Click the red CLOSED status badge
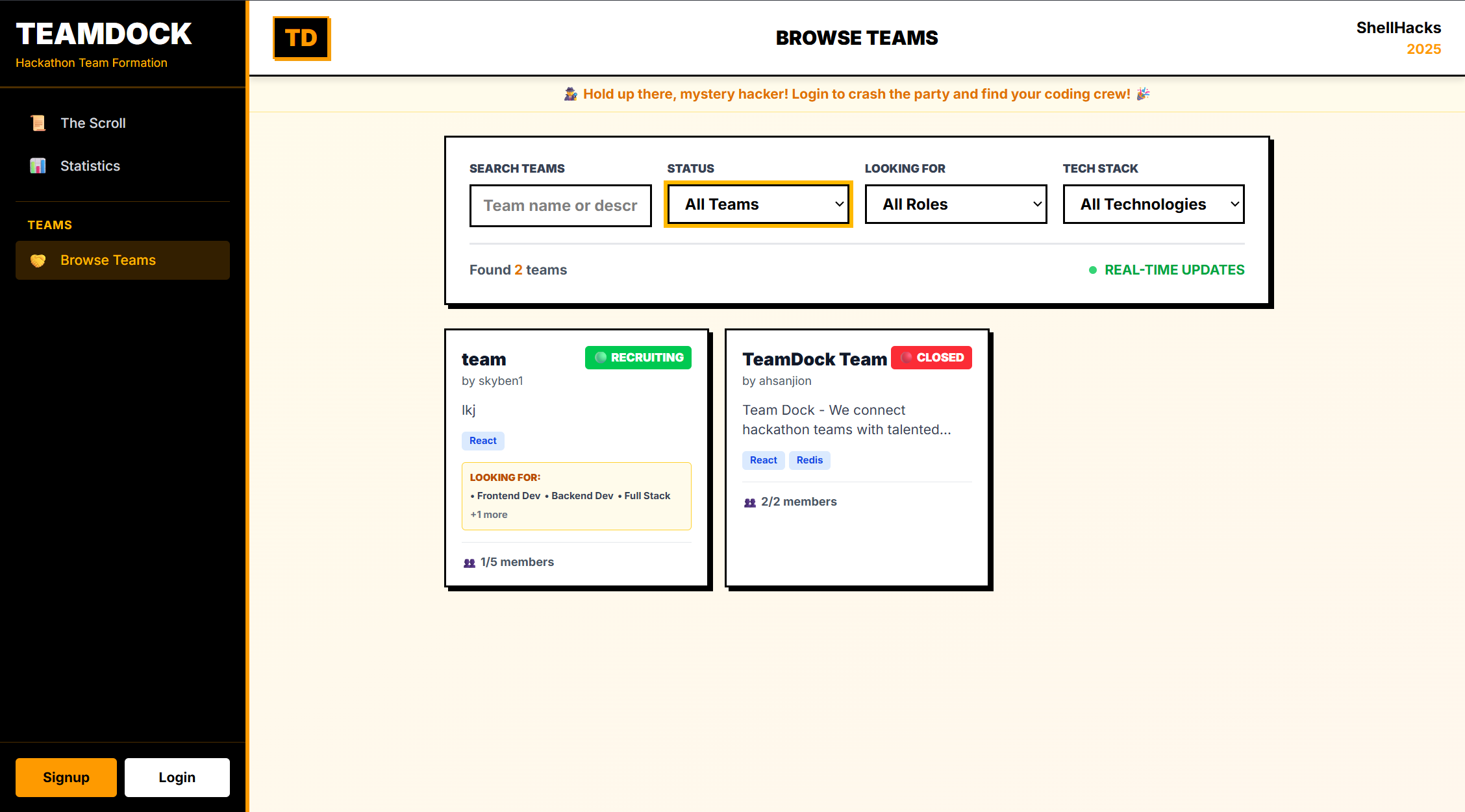Image resolution: width=1465 pixels, height=812 pixels. click(931, 358)
